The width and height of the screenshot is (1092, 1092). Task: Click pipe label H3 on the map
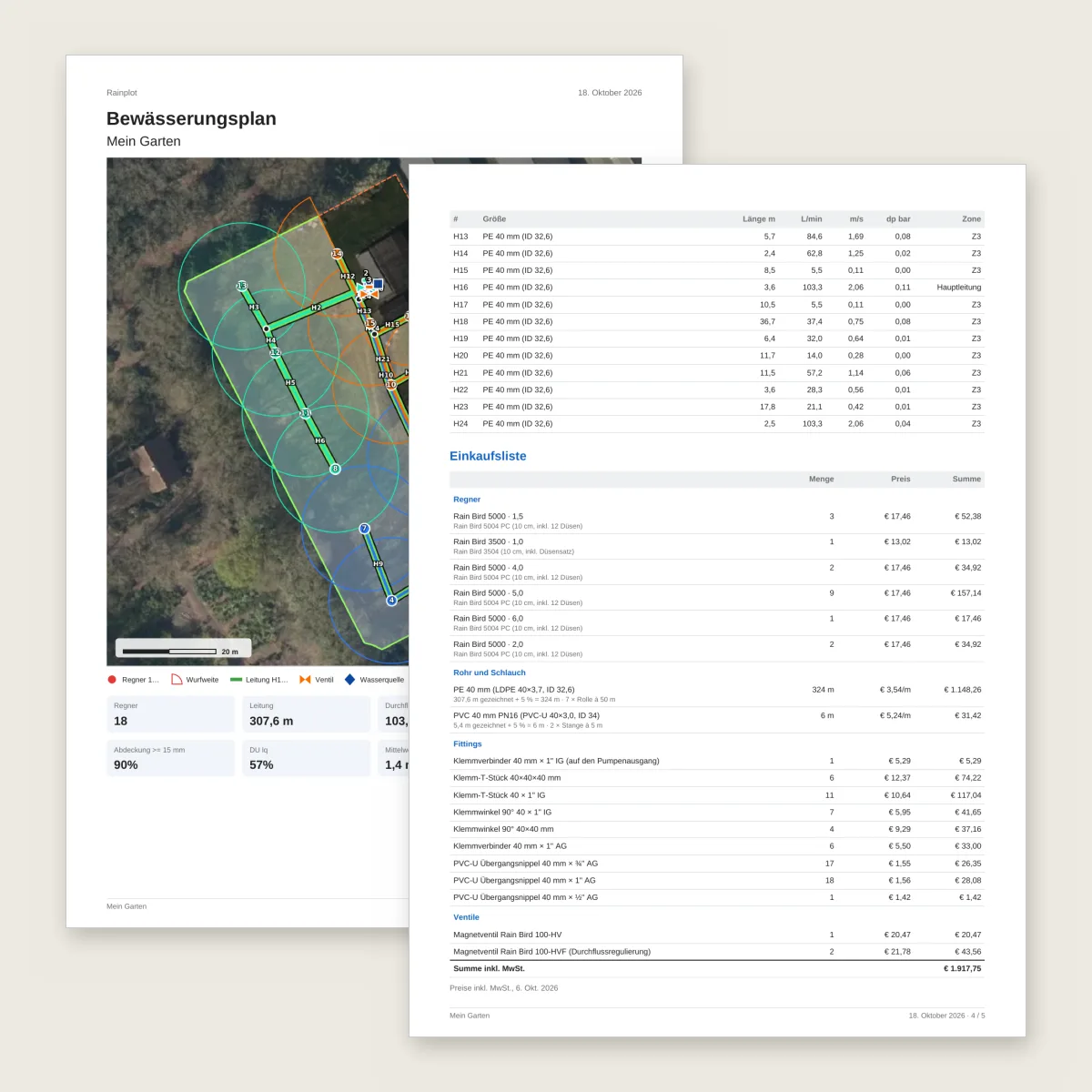(x=254, y=308)
